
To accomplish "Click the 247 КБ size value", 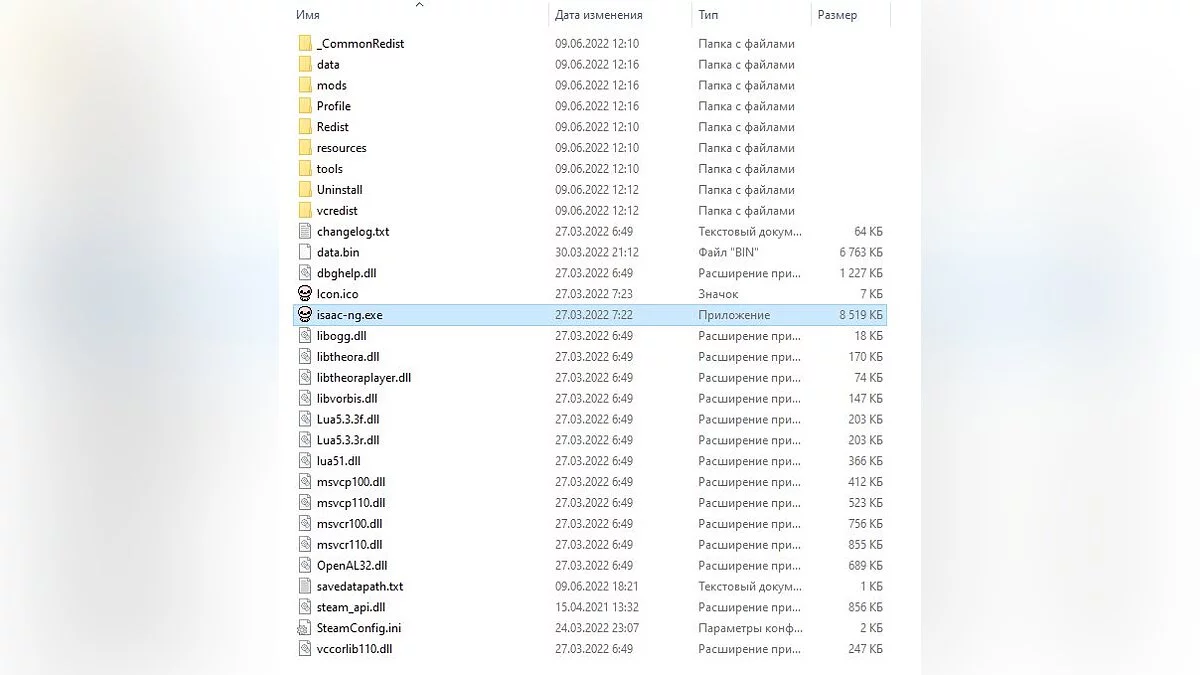I will [x=865, y=649].
